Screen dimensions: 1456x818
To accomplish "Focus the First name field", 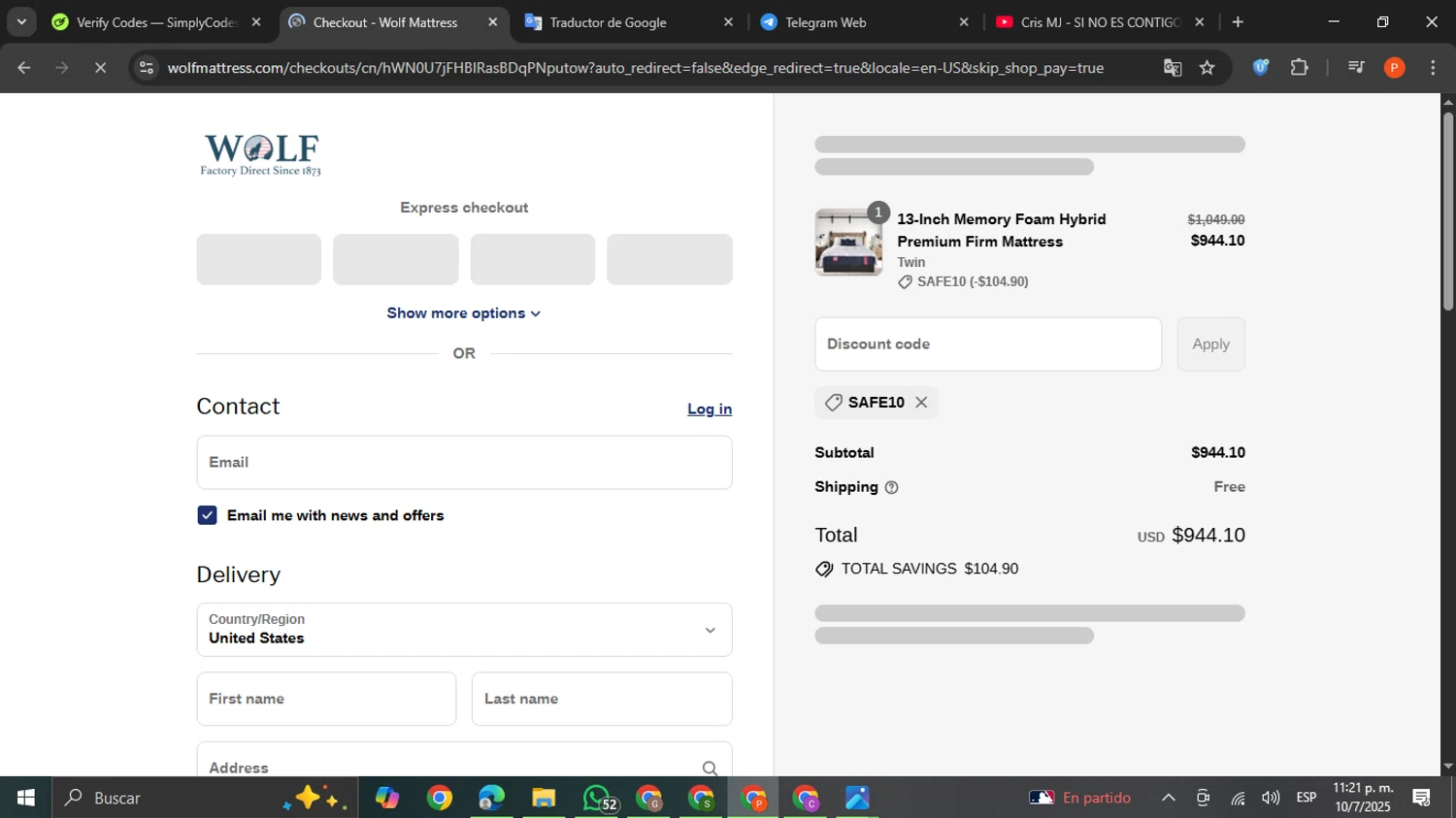I will coord(326,699).
